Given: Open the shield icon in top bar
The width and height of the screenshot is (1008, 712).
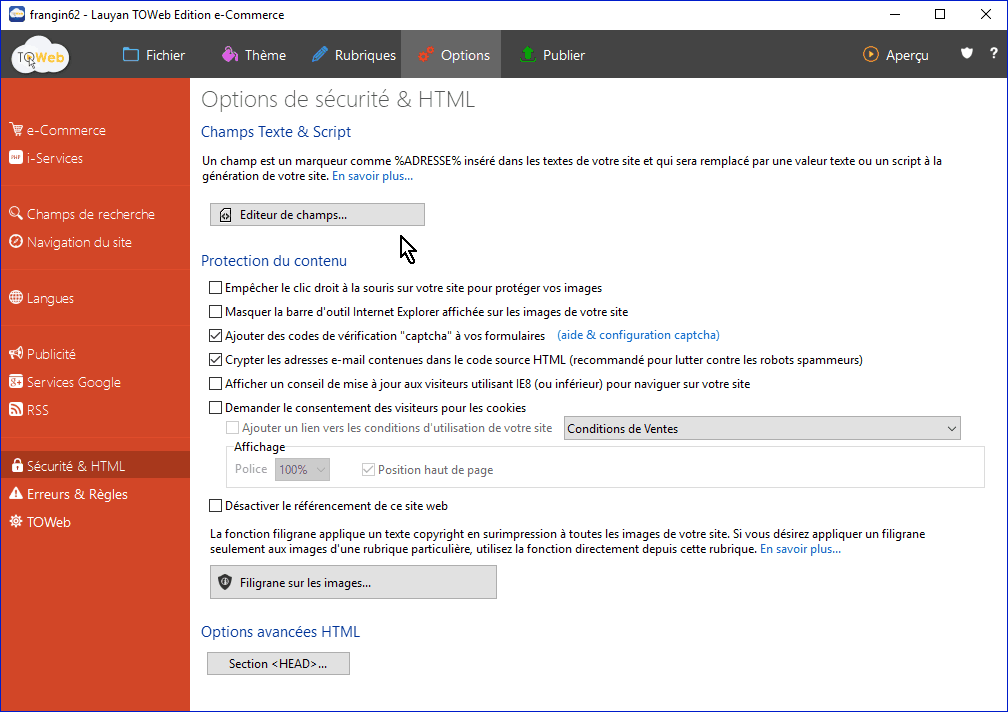Looking at the screenshot, I should 966,54.
